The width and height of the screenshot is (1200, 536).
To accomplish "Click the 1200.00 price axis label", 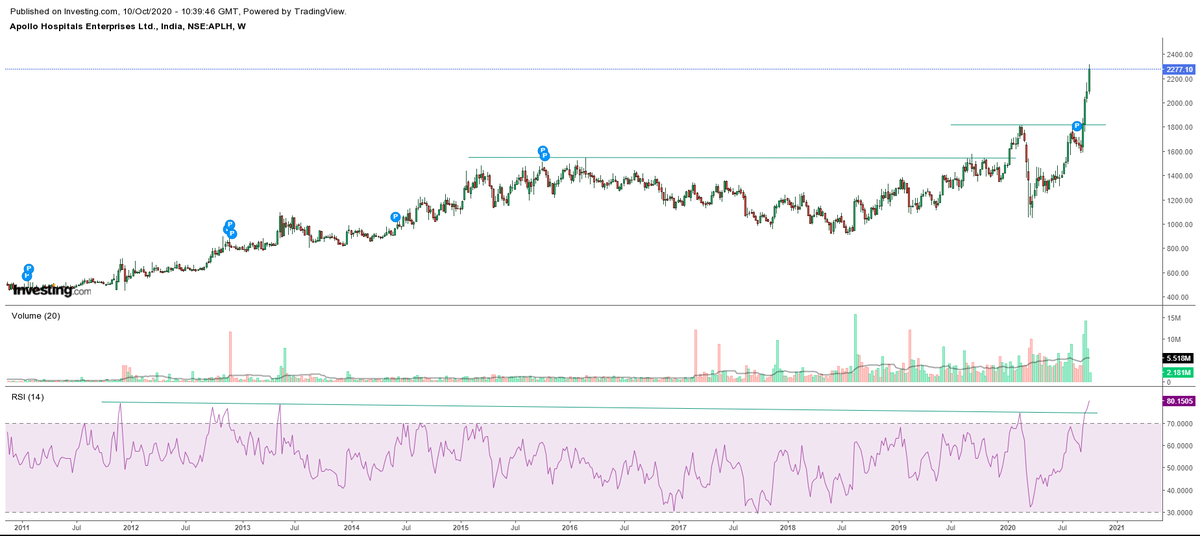I will (1180, 200).
